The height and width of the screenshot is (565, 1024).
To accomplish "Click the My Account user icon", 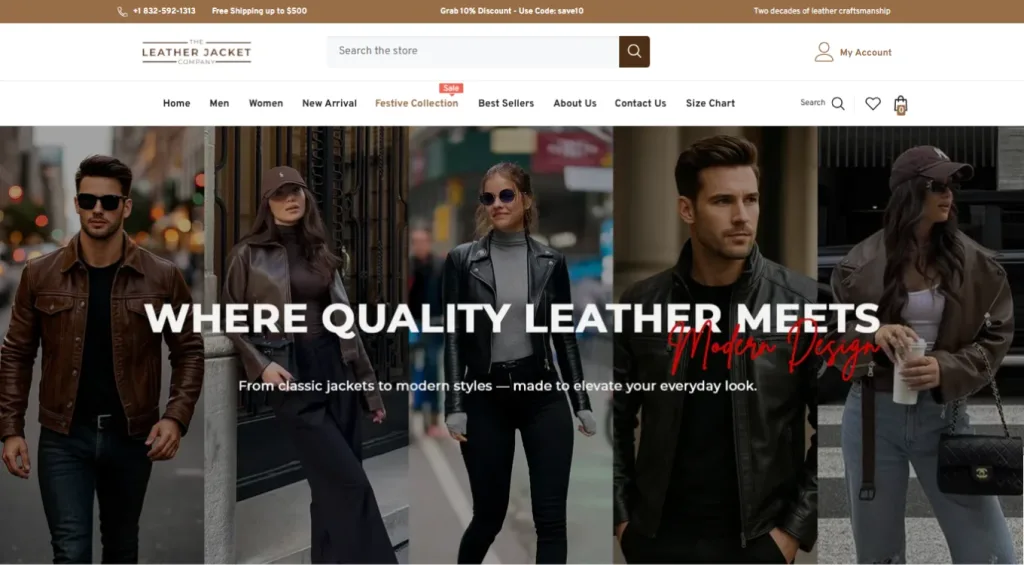I will pyautogui.click(x=824, y=52).
